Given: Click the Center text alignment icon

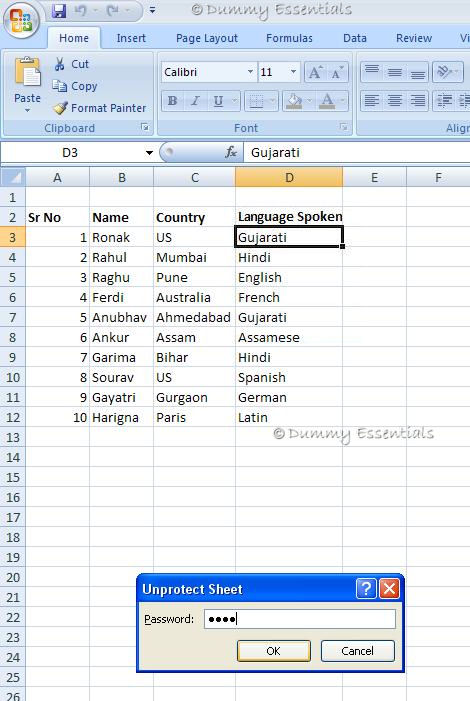Looking at the screenshot, I should coord(394,101).
